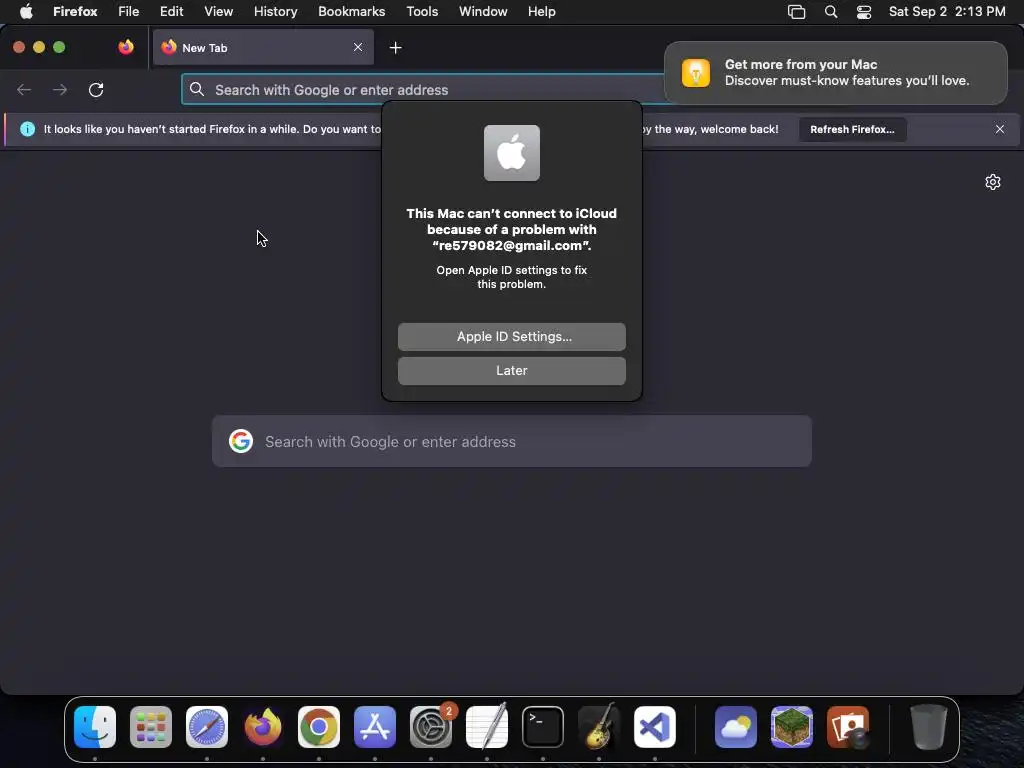The height and width of the screenshot is (768, 1024).
Task: Open the Help menu
Action: (541, 12)
